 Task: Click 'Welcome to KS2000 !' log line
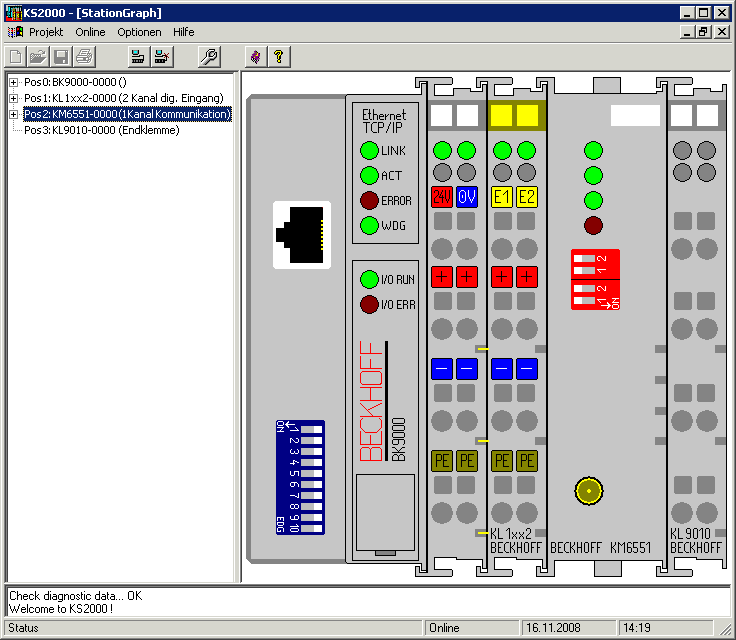(61, 609)
